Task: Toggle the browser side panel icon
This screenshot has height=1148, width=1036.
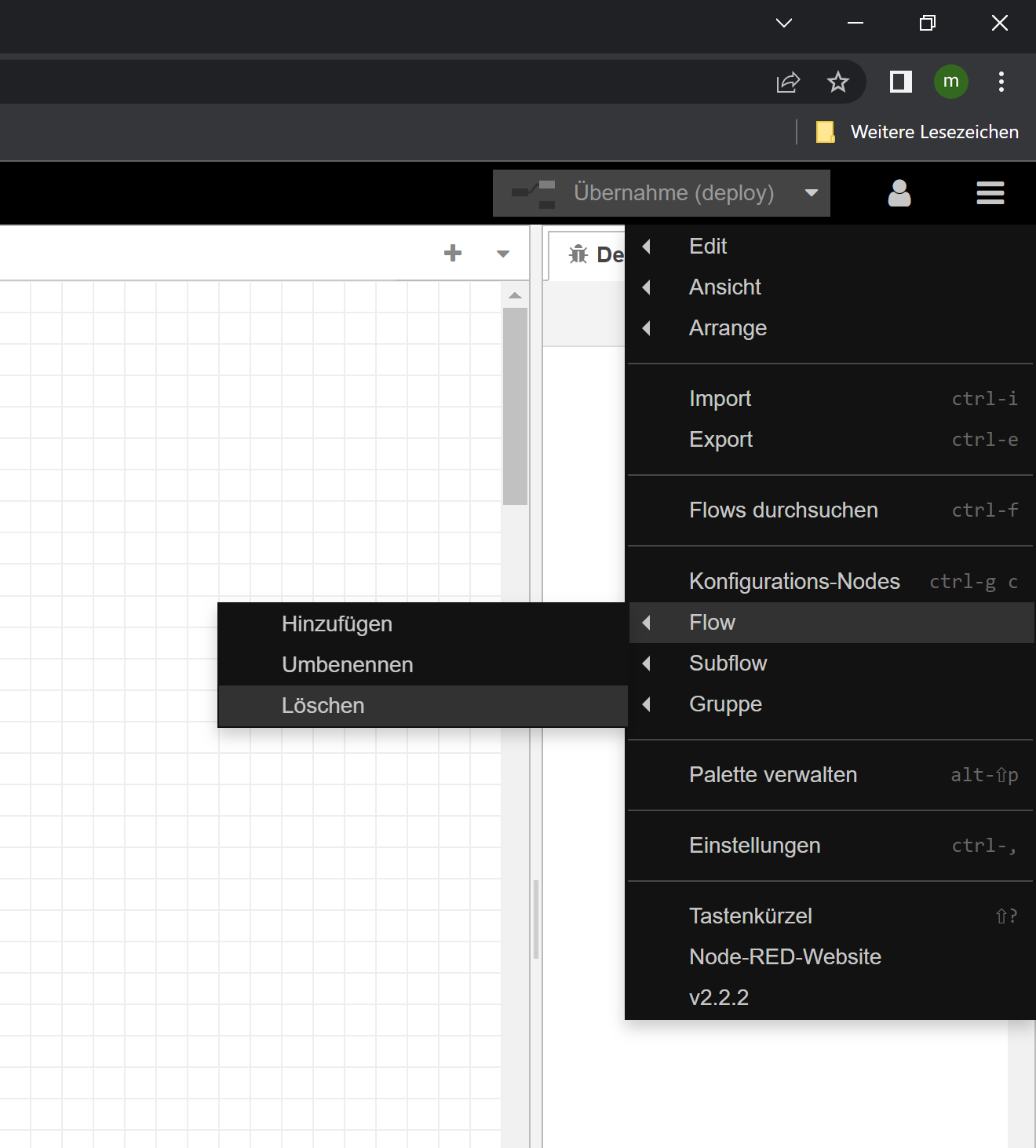Action: (901, 82)
